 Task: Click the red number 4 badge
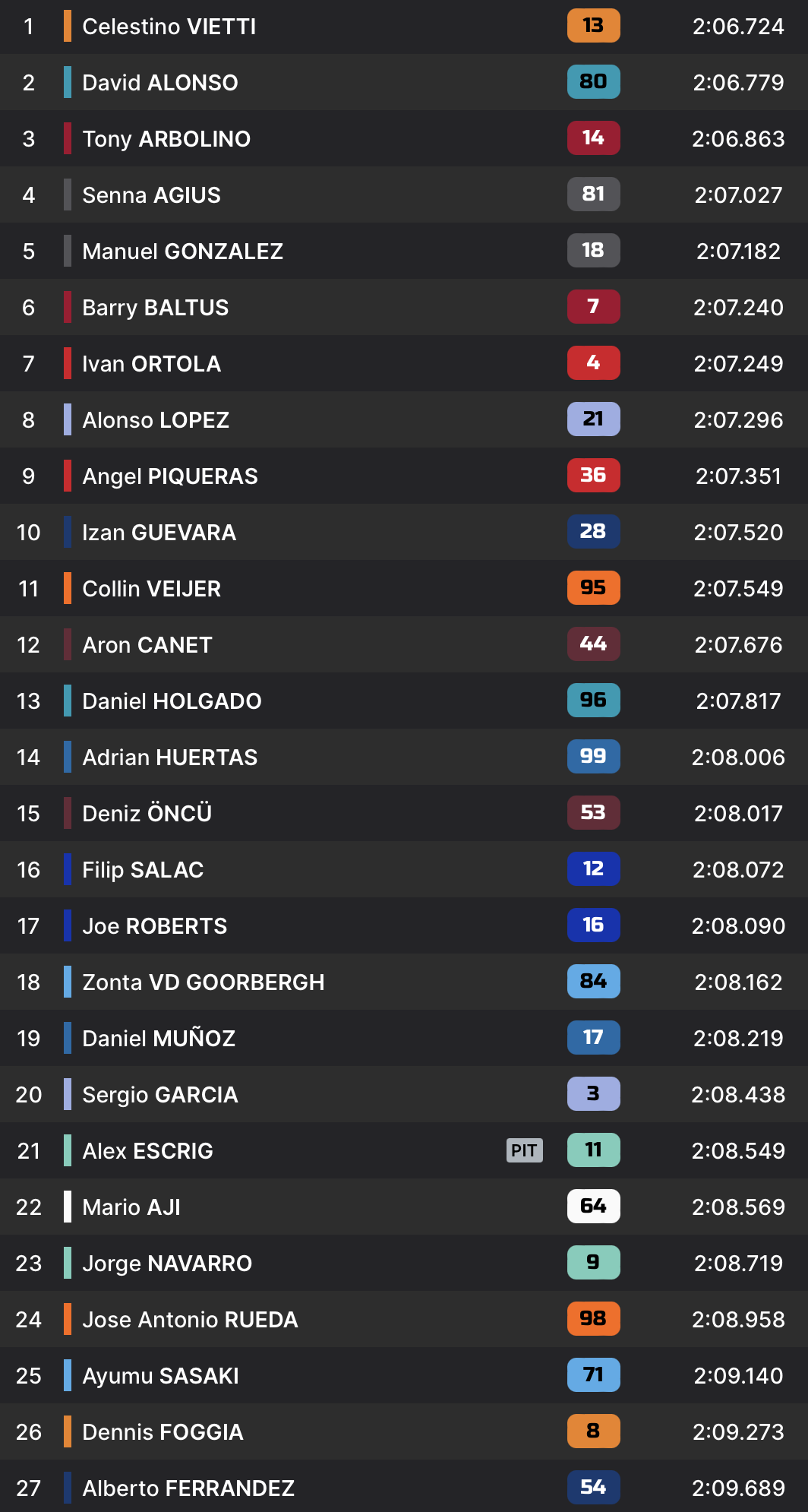(593, 363)
